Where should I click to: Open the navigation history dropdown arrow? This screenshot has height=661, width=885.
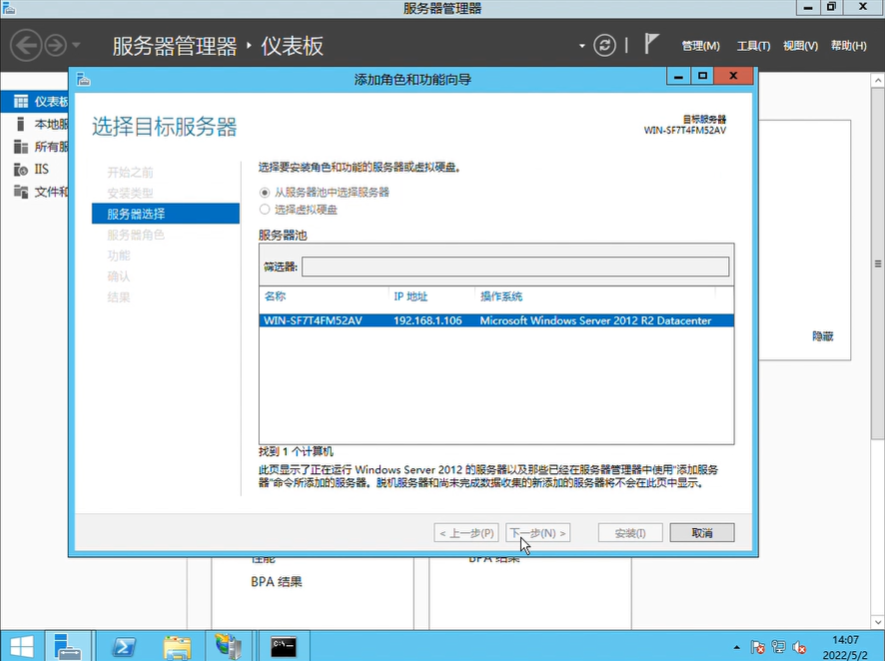pyautogui.click(x=76, y=45)
